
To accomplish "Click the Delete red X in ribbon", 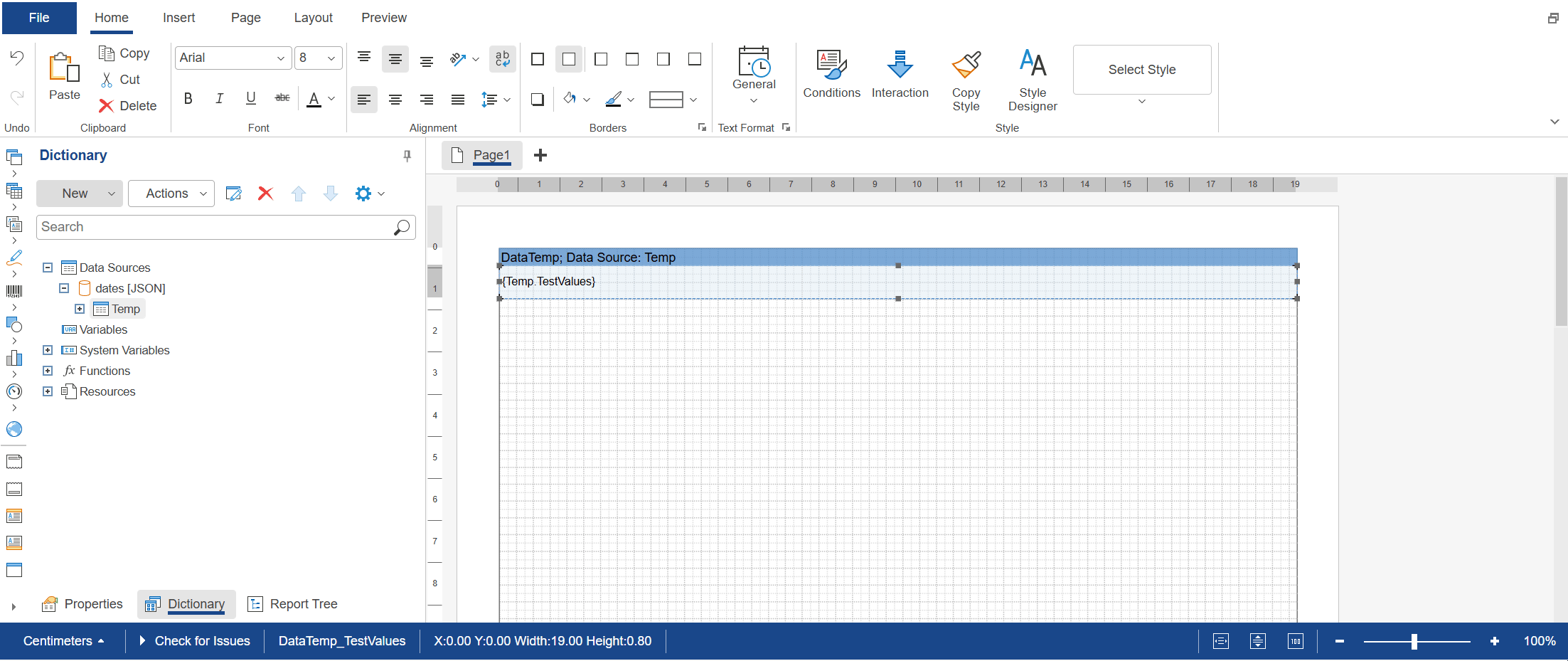I will [x=107, y=106].
